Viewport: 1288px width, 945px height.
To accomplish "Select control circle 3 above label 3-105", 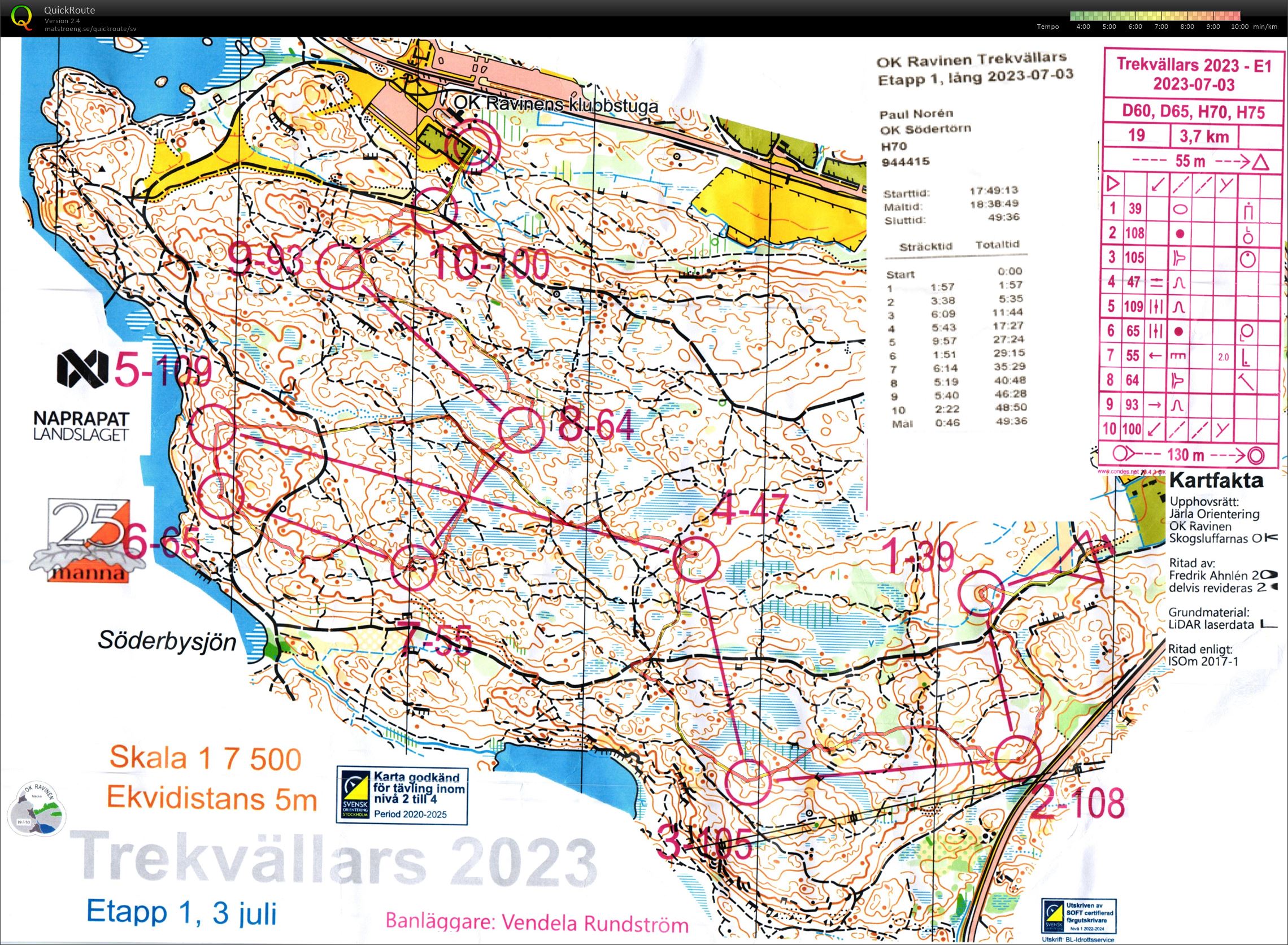I will tap(748, 782).
